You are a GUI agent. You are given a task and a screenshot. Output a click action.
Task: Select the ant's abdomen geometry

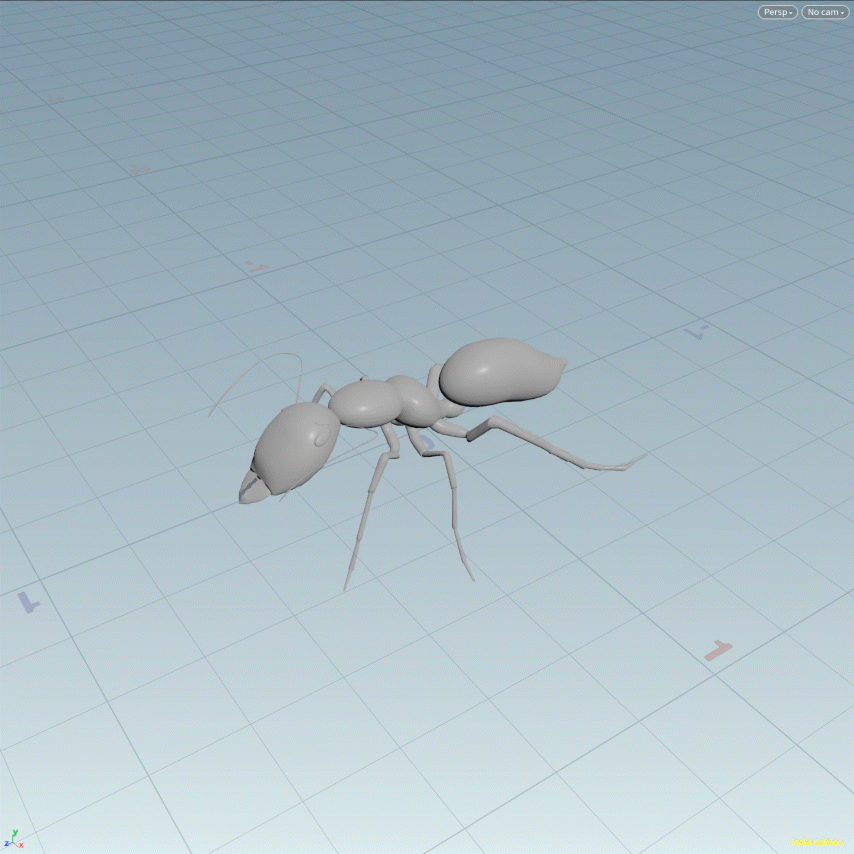pyautogui.click(x=502, y=371)
